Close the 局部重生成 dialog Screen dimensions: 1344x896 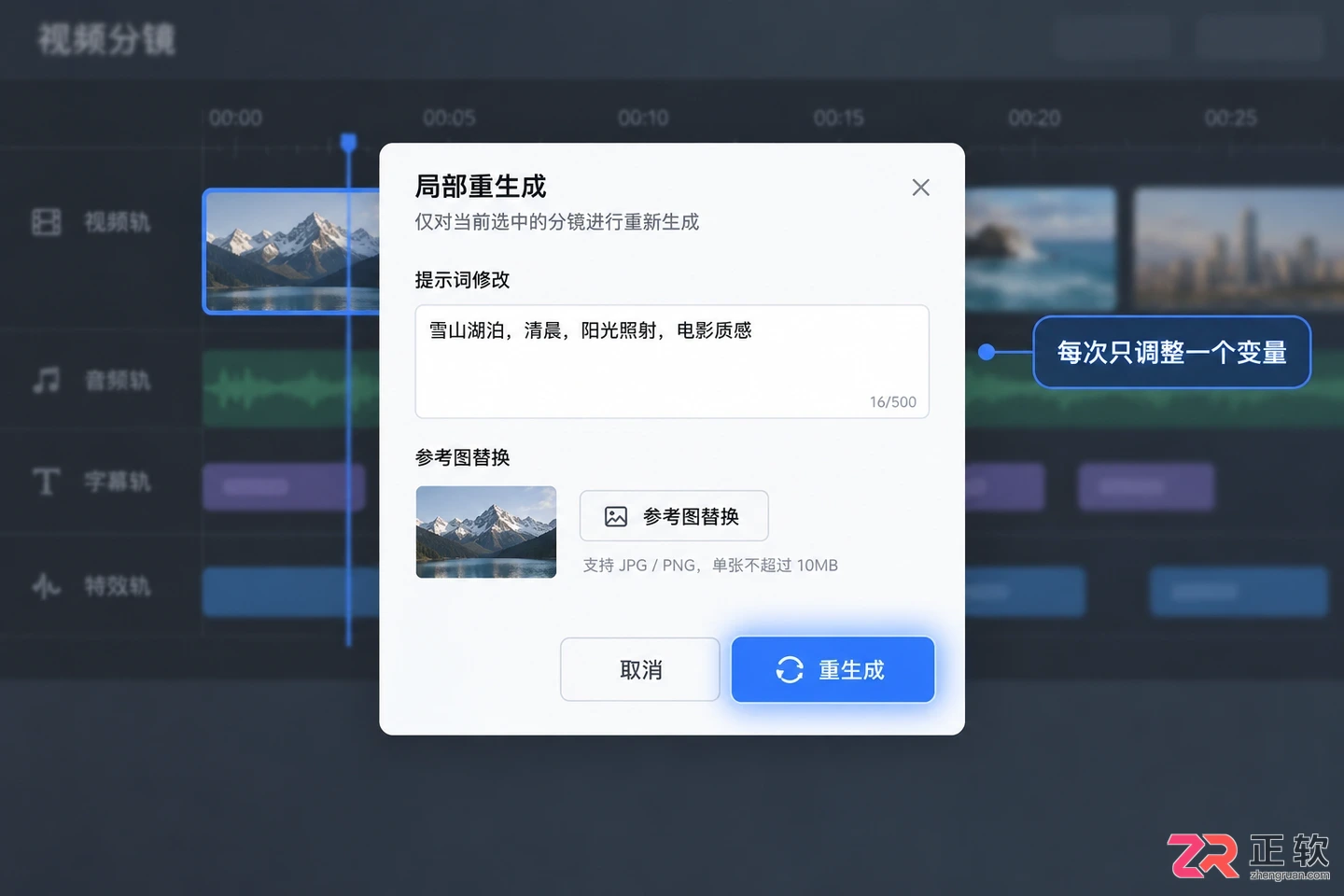click(x=920, y=188)
